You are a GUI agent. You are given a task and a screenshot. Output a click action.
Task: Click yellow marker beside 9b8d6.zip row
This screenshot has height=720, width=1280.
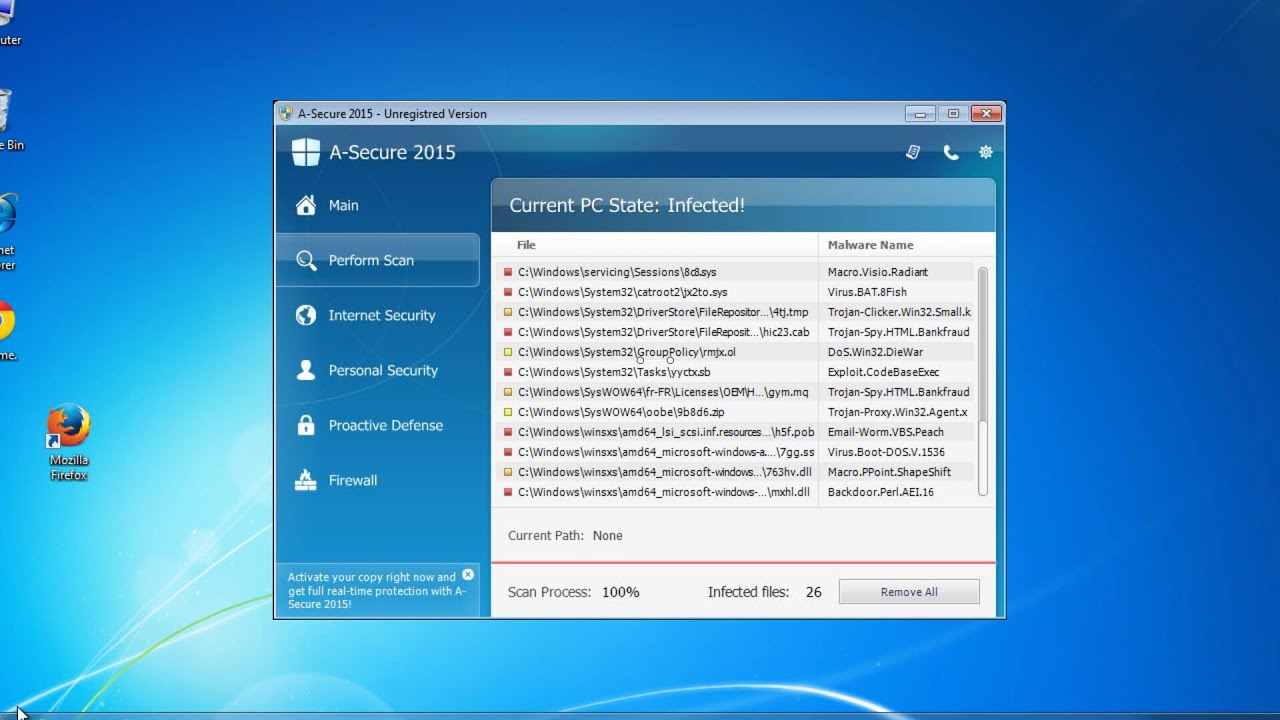508,412
